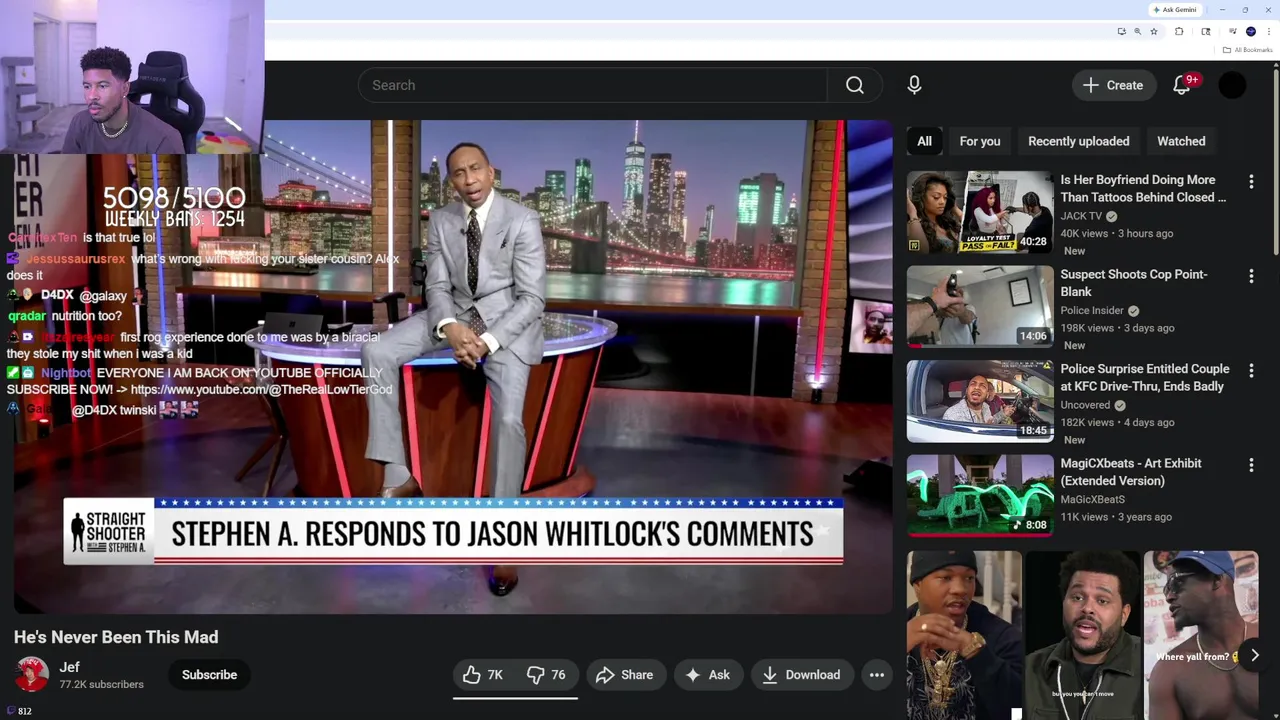Image resolution: width=1280 pixels, height=720 pixels.
Task: Open the middle Short with curly-haired man
Action: coord(1082,635)
